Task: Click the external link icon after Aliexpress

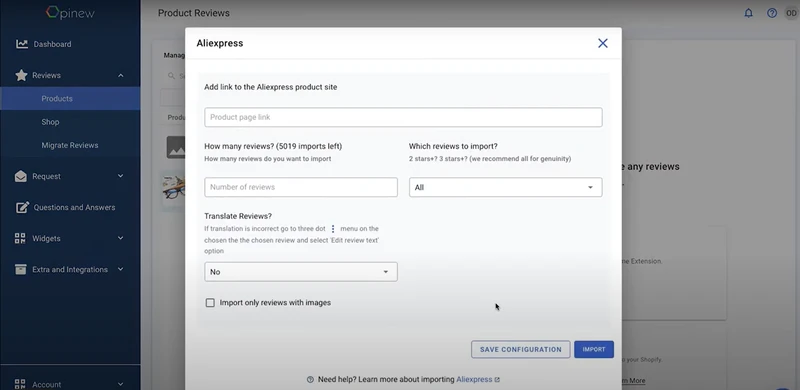Action: tap(497, 380)
